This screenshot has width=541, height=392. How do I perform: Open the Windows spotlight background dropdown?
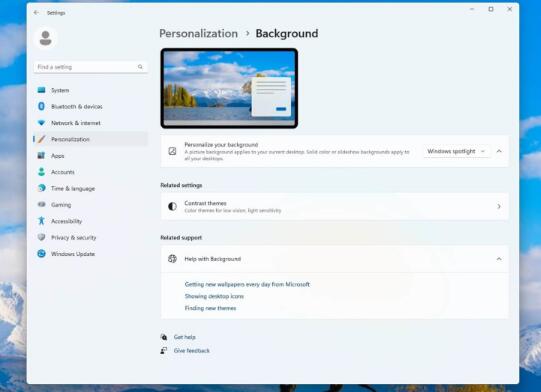pos(456,151)
